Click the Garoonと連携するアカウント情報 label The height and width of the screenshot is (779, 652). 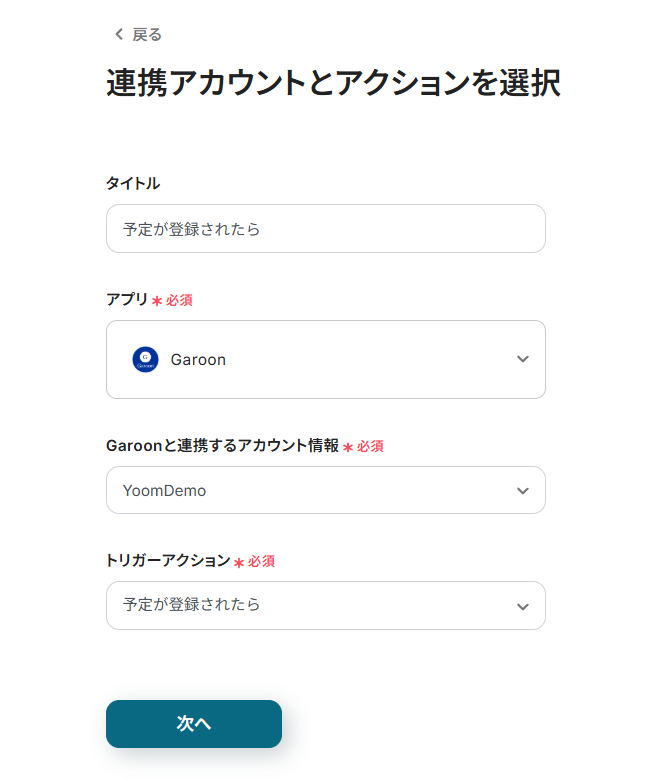222,446
